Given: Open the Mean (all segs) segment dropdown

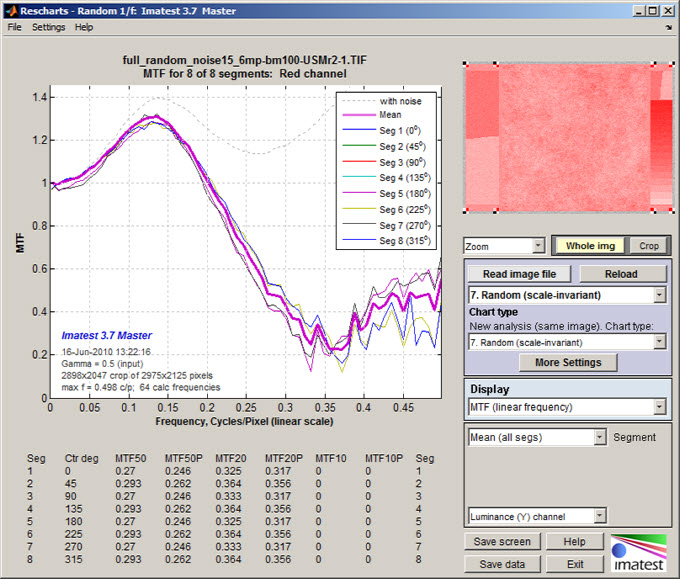Looking at the screenshot, I should 537,437.
